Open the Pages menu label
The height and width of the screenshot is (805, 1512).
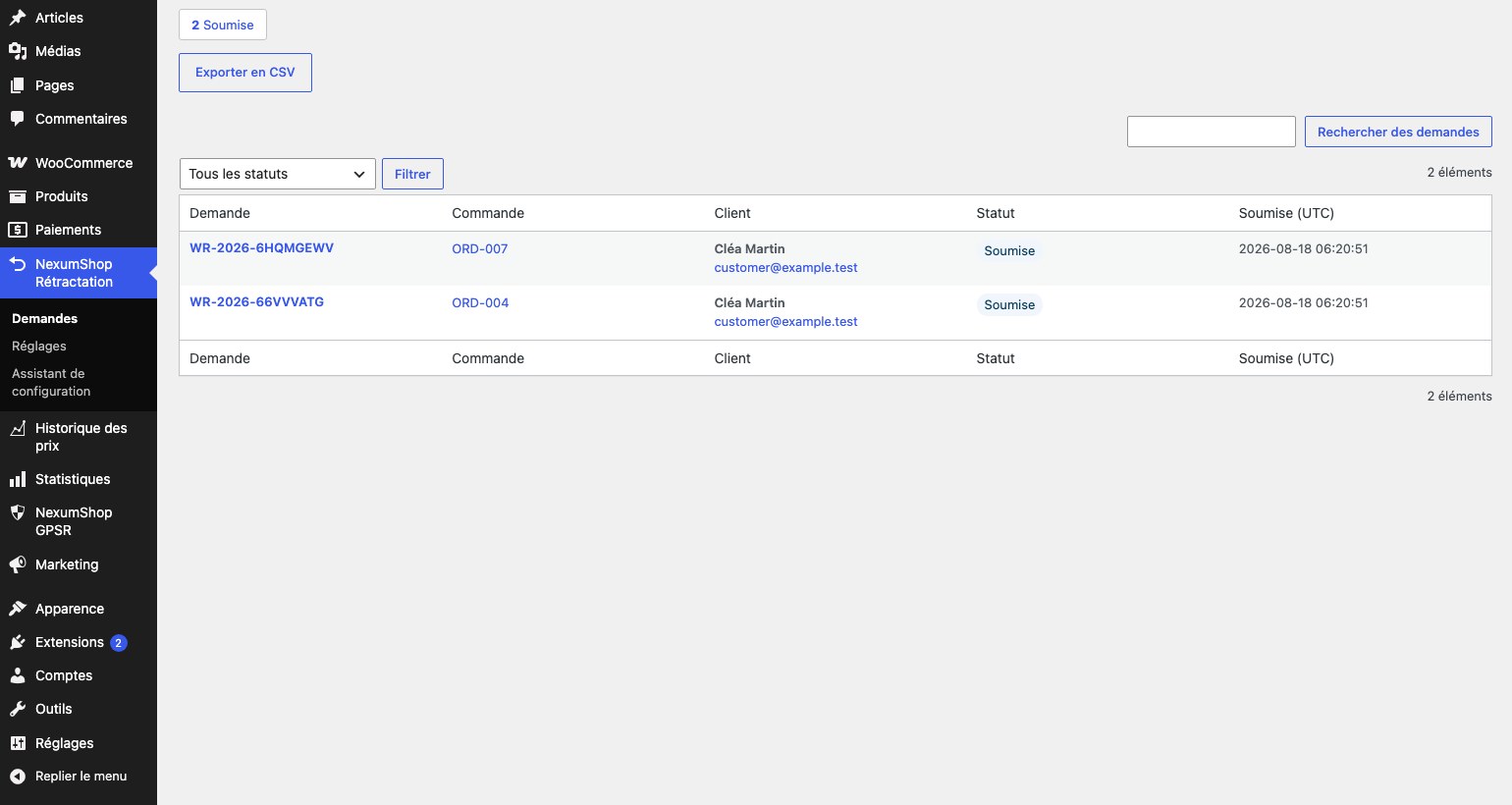click(55, 85)
